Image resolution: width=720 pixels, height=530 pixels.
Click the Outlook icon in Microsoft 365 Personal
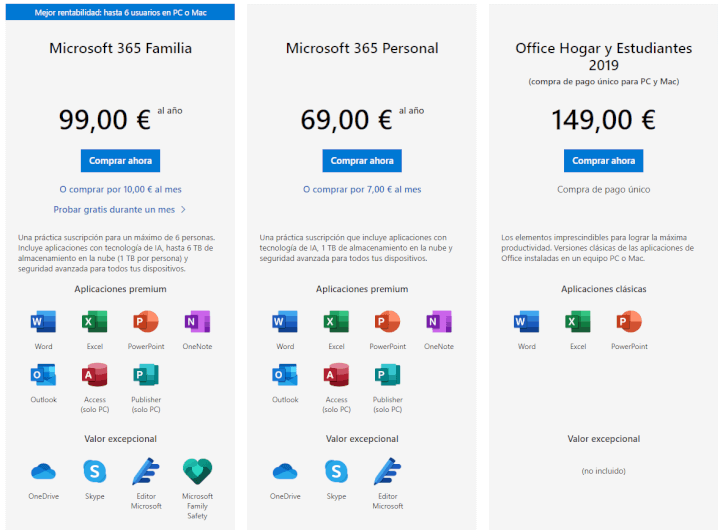[285, 375]
